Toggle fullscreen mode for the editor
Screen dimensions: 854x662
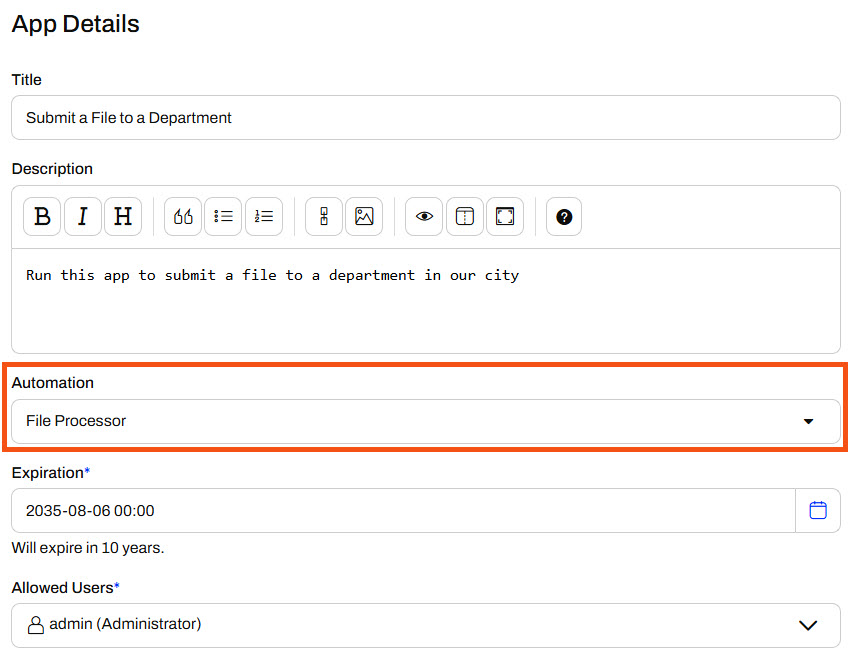click(505, 217)
